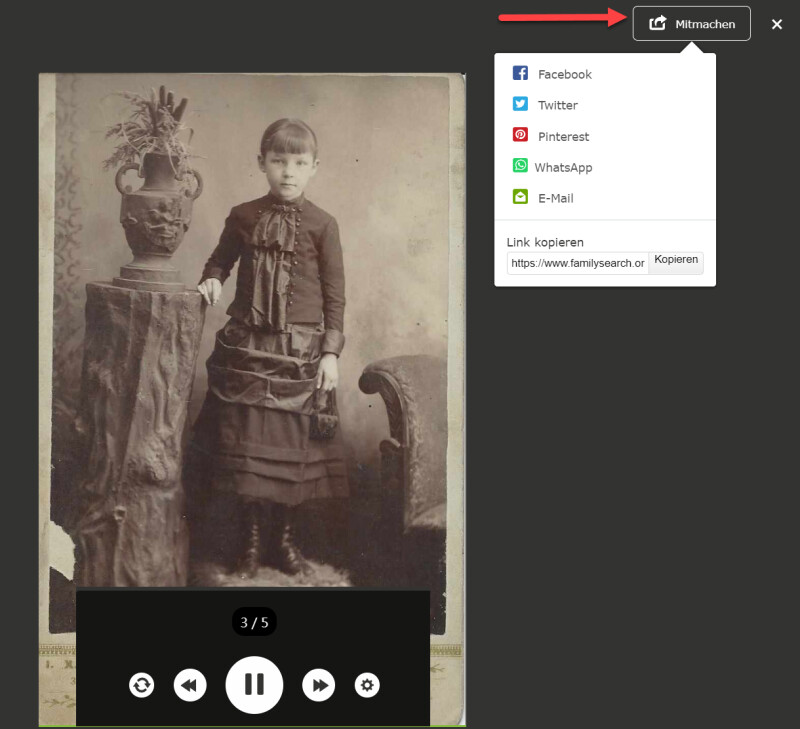The height and width of the screenshot is (729, 800).
Task: Share via E-Mail menu entry
Action: tap(543, 197)
